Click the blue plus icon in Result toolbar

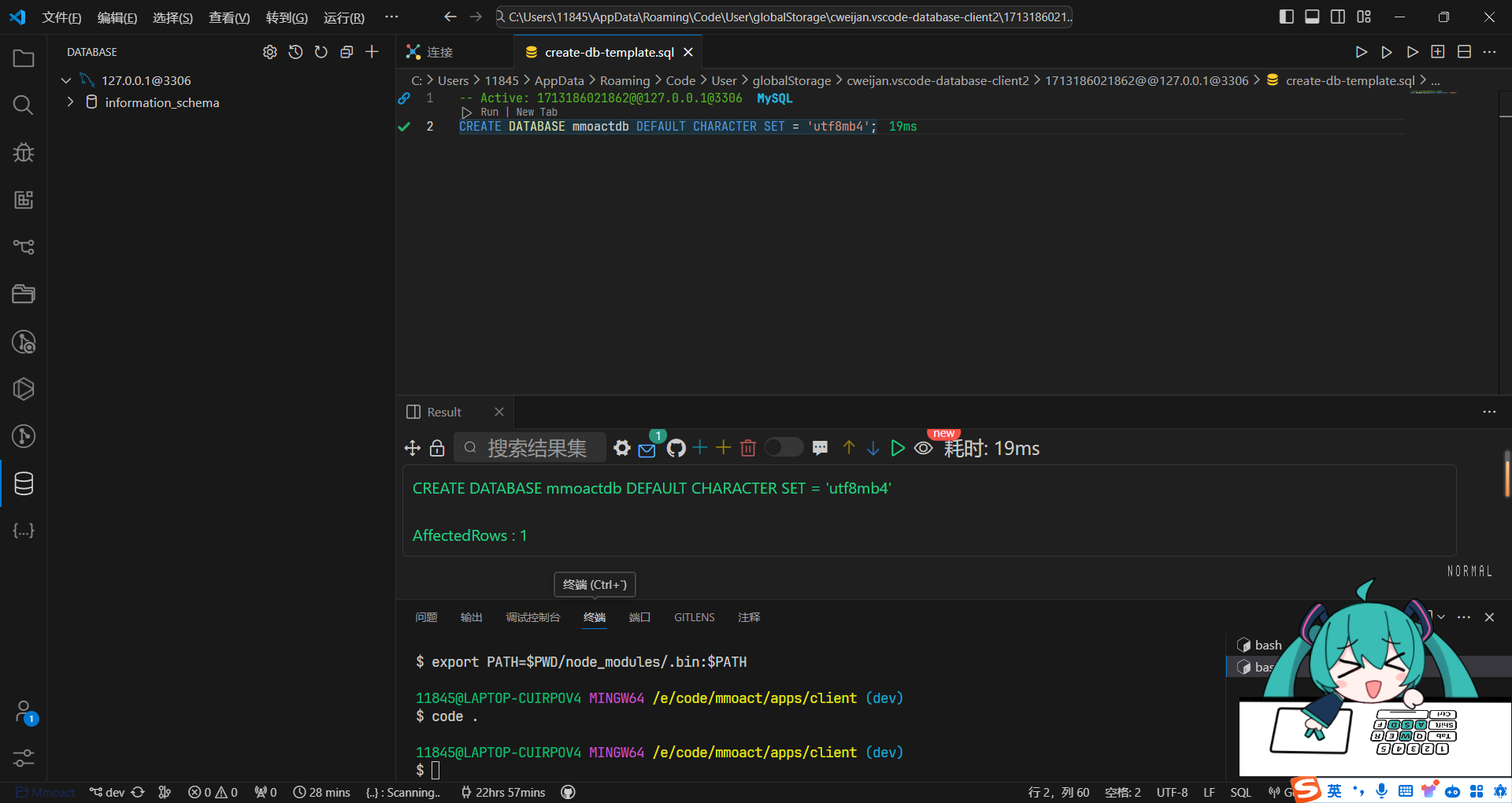tap(699, 448)
